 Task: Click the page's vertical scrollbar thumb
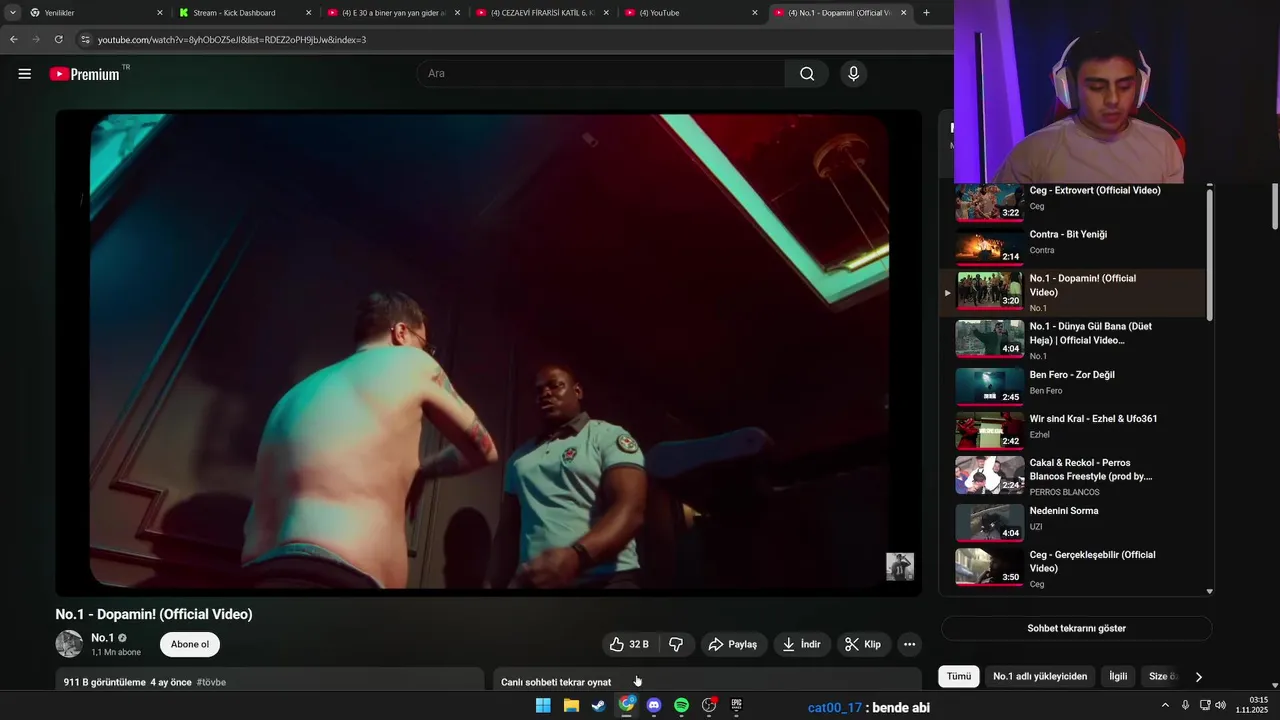[1274, 206]
